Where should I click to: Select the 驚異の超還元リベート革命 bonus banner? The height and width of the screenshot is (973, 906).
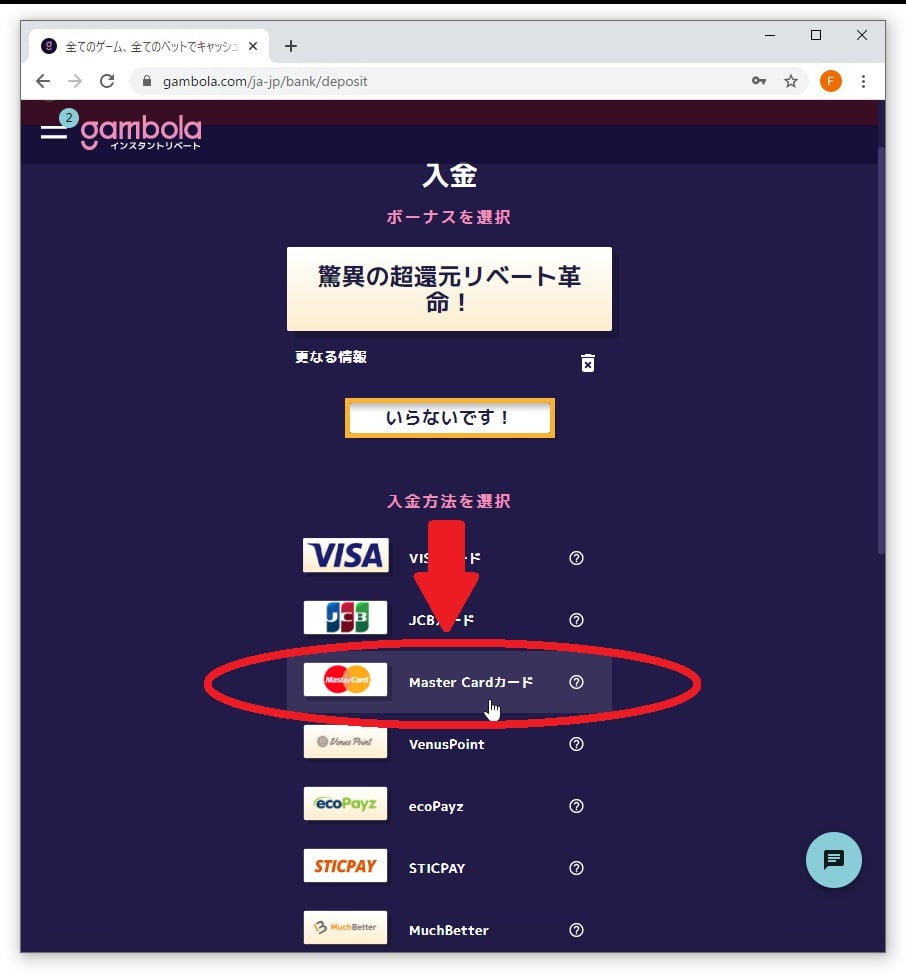point(449,289)
